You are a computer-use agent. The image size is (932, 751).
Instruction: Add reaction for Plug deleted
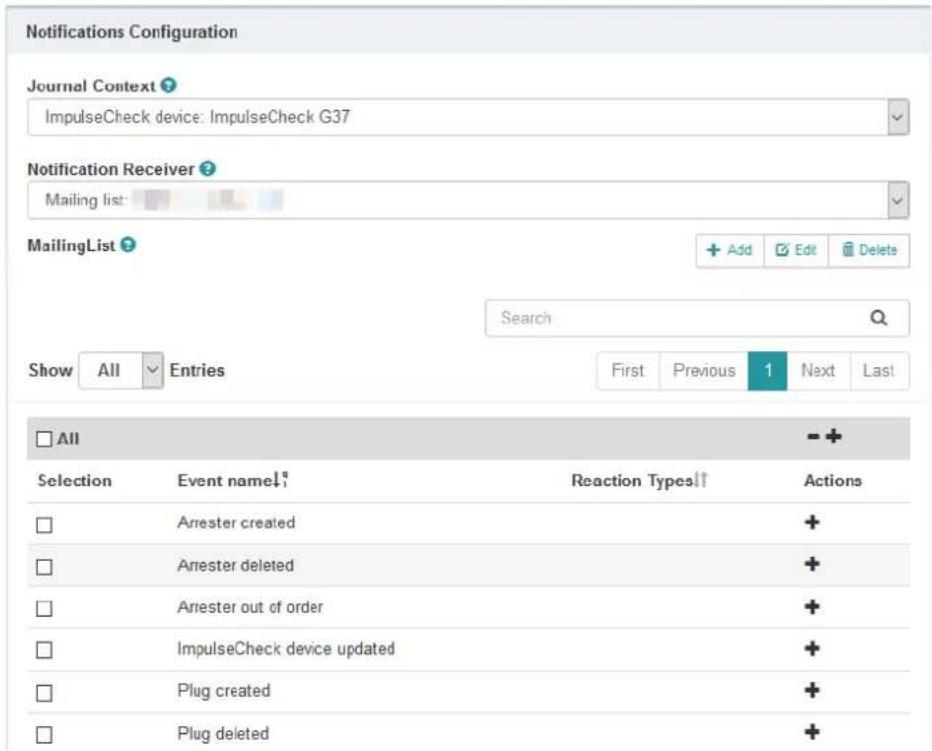[x=812, y=731]
